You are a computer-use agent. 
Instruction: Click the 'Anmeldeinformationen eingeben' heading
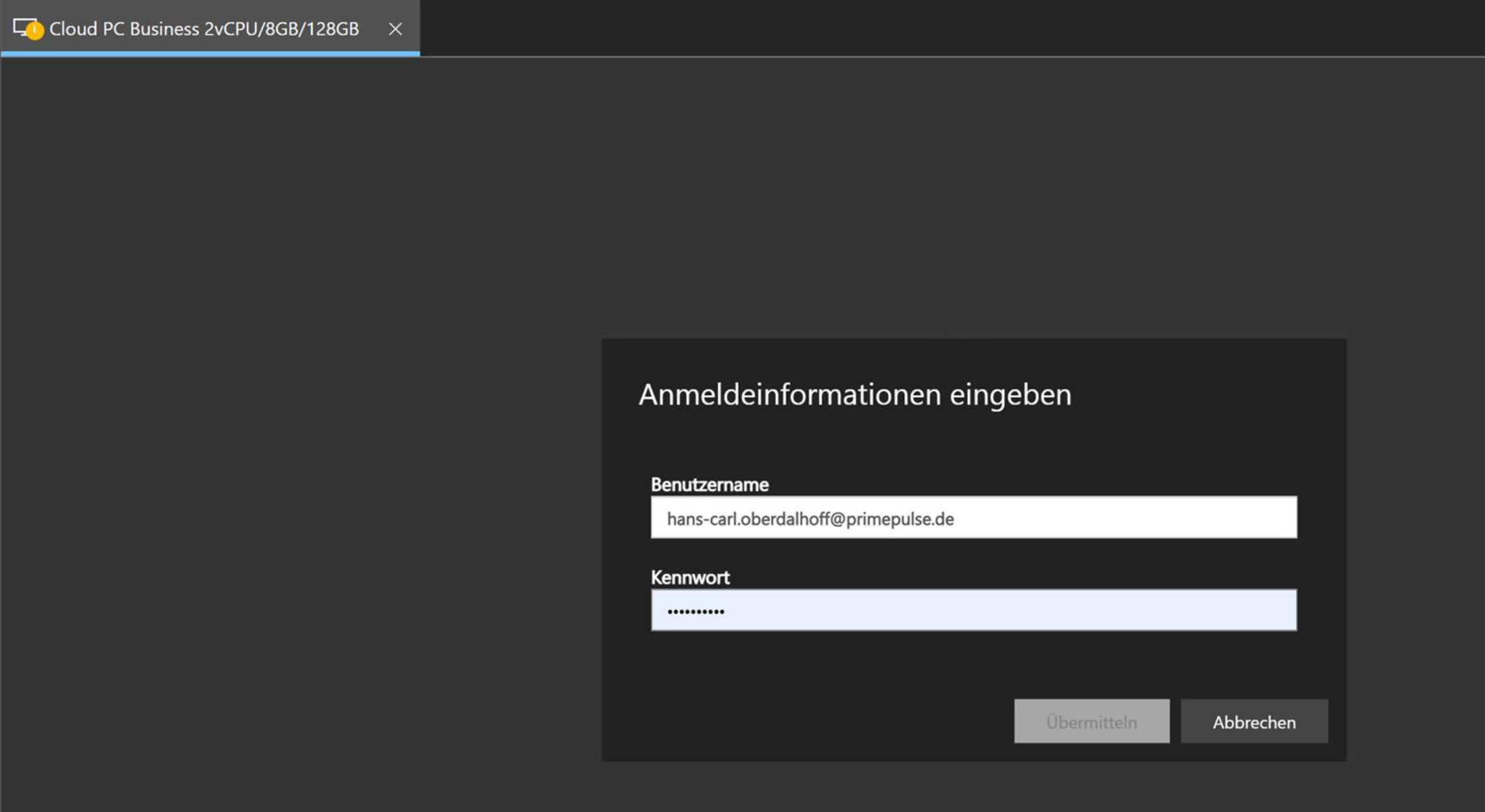[855, 394]
